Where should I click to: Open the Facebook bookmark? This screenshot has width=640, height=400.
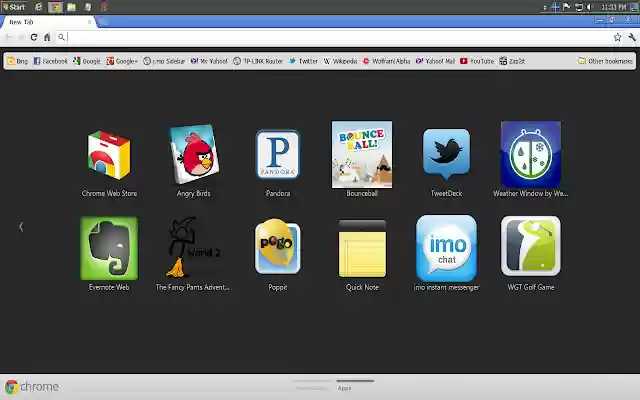pyautogui.click(x=50, y=61)
